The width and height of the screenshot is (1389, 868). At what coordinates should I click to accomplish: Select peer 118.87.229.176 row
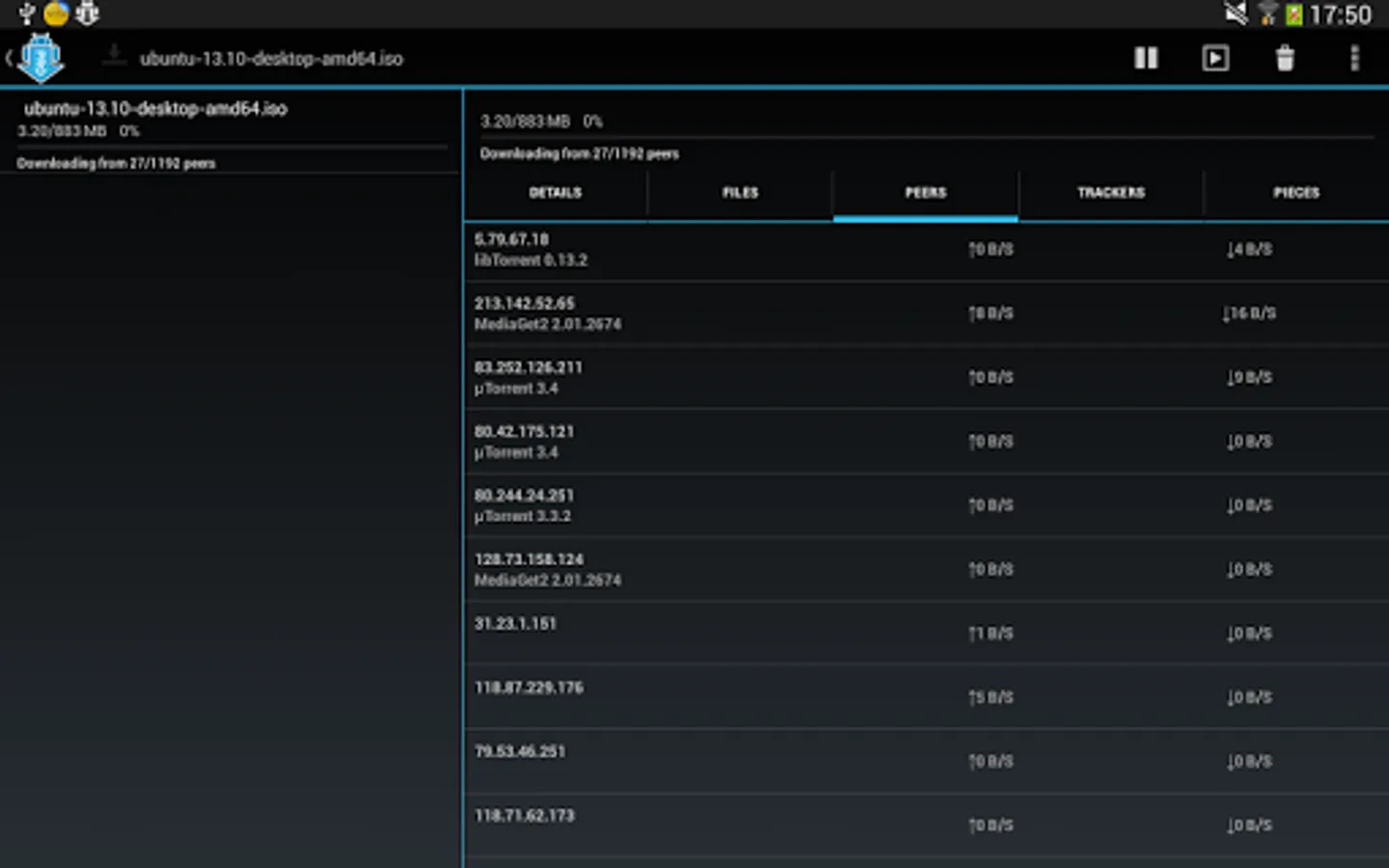[926, 696]
